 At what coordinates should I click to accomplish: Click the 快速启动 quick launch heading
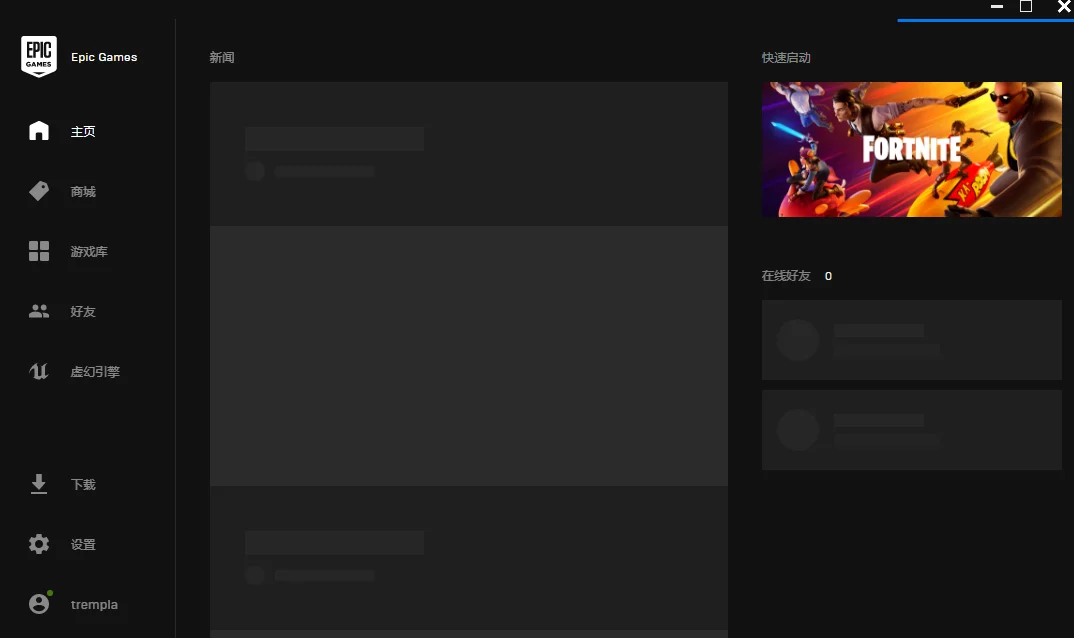(786, 58)
